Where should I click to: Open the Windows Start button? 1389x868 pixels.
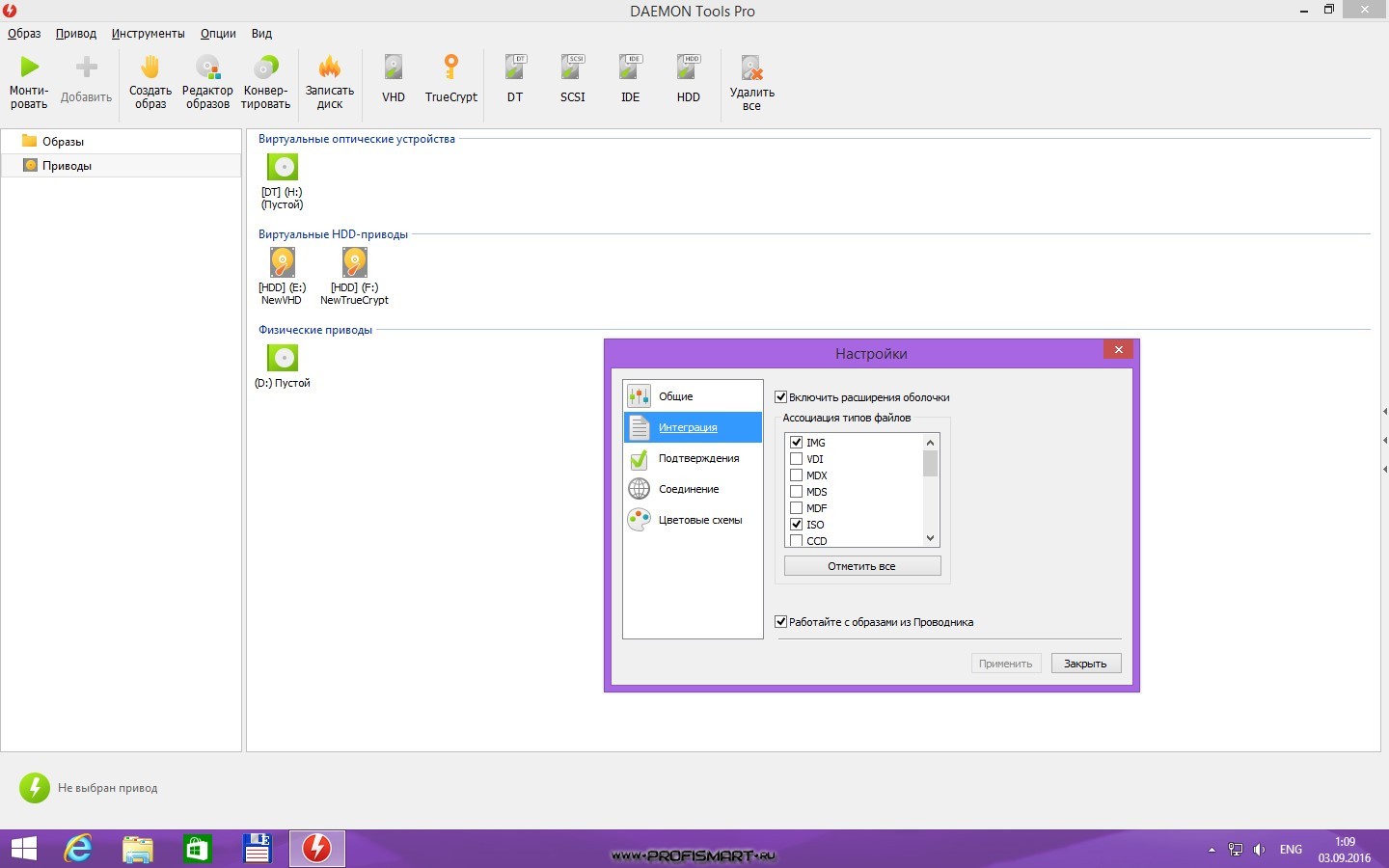click(x=23, y=849)
